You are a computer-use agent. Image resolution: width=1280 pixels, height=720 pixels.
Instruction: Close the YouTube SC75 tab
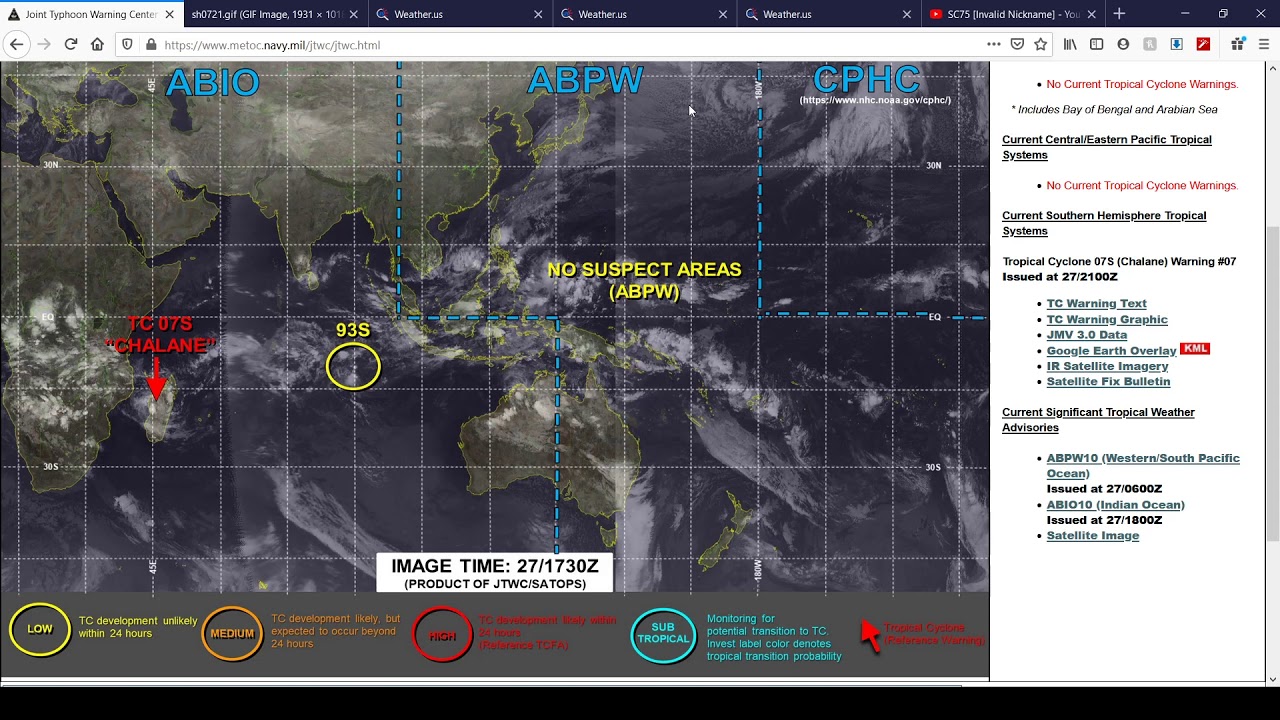click(x=1091, y=14)
